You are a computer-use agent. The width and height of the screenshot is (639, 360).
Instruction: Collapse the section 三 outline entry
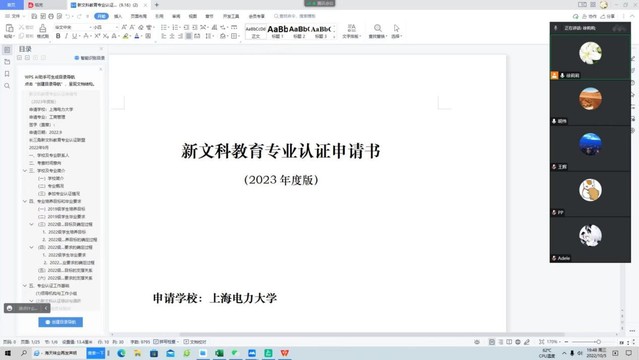pos(25,171)
